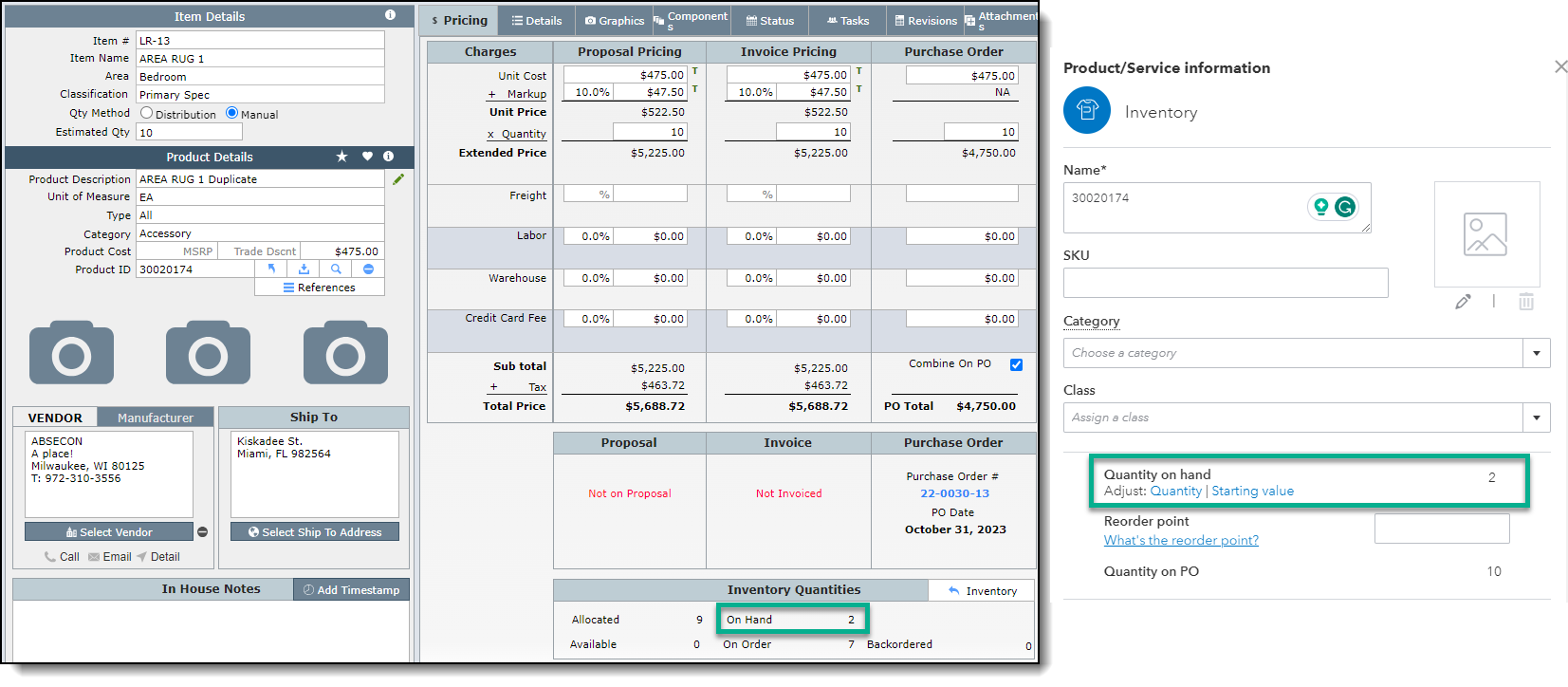This screenshot has height=687, width=1568.
Task: Click the Item Details info icon
Action: click(390, 15)
